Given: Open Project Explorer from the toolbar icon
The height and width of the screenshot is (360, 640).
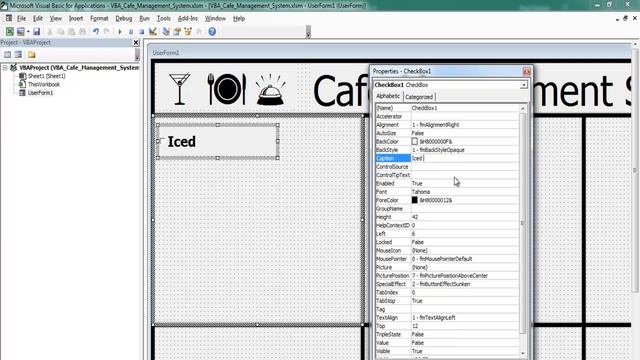Looking at the screenshot, I should point(166,31).
